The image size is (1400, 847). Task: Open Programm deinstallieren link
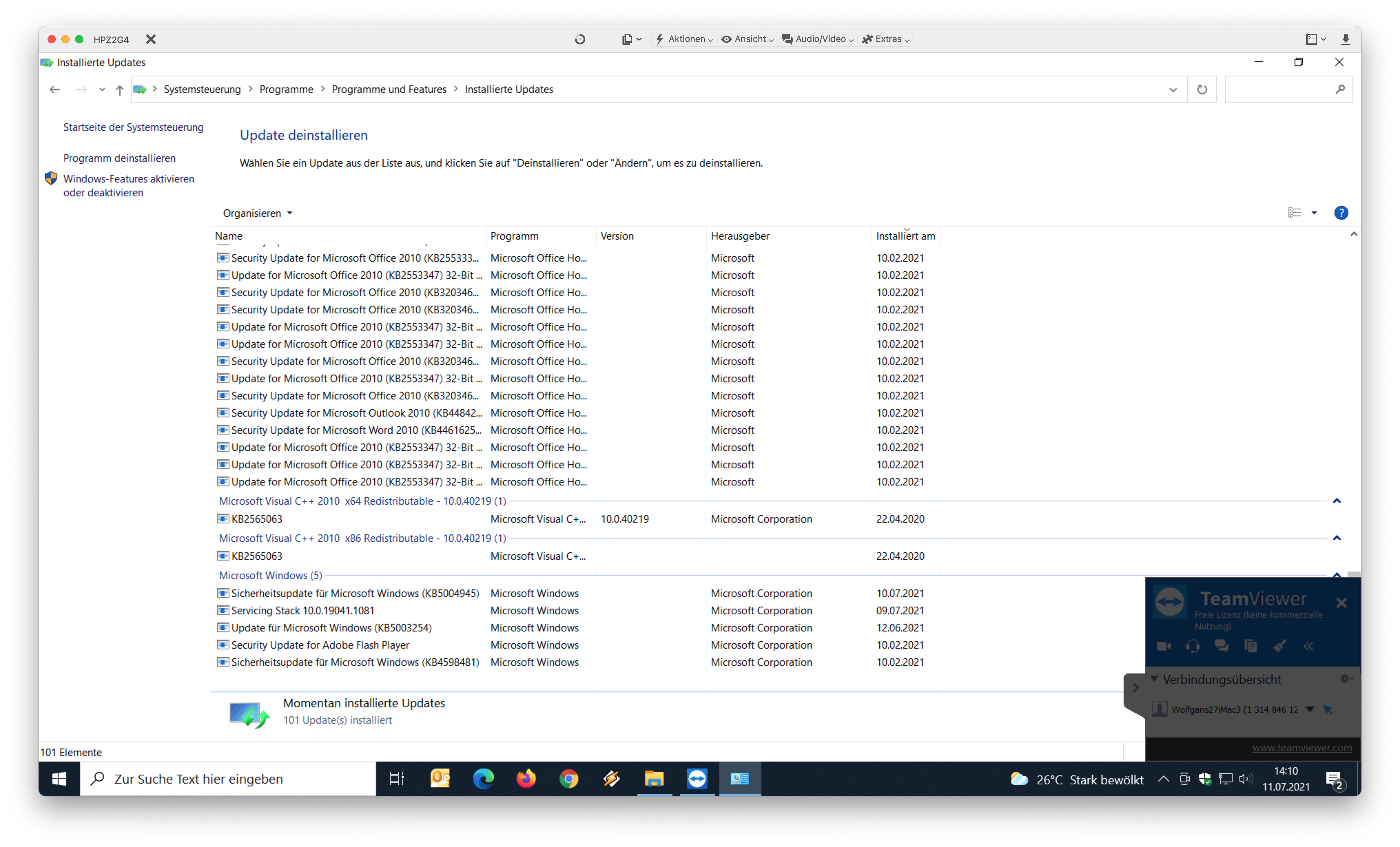pos(119,158)
